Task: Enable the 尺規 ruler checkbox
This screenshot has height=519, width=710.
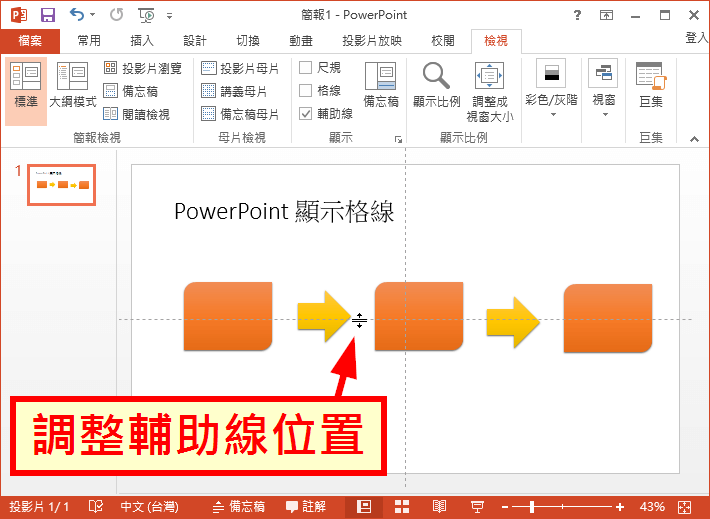Action: point(306,68)
